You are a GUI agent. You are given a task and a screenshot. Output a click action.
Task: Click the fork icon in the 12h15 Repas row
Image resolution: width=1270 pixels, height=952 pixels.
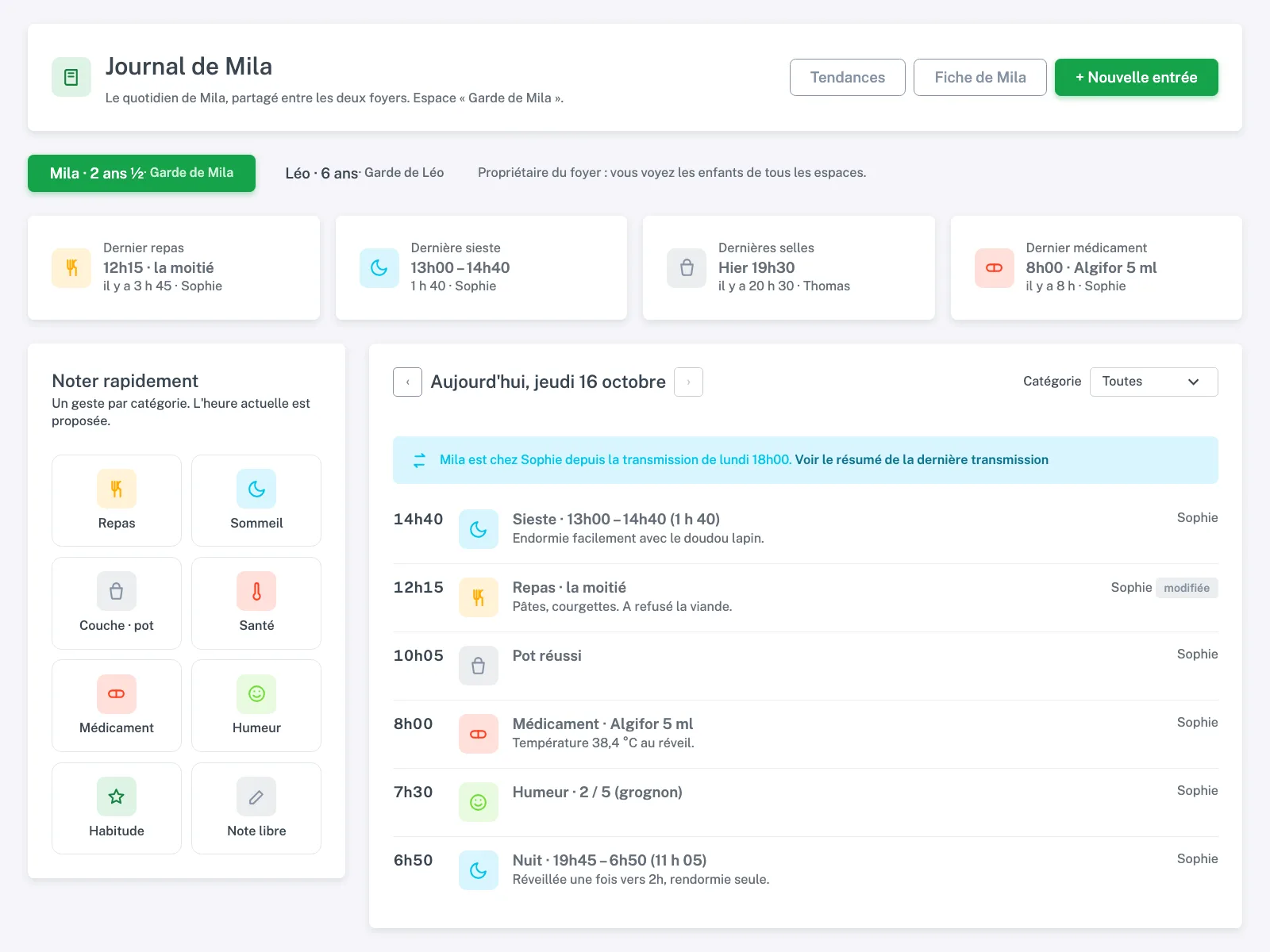point(479,597)
